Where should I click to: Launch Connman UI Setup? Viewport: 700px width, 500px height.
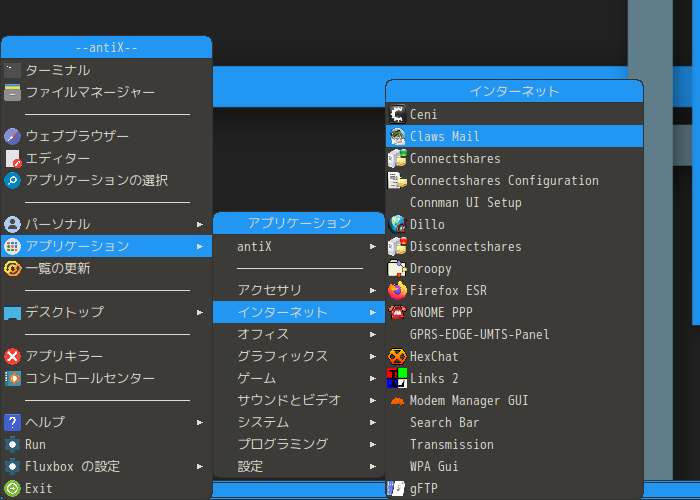[x=514, y=202]
